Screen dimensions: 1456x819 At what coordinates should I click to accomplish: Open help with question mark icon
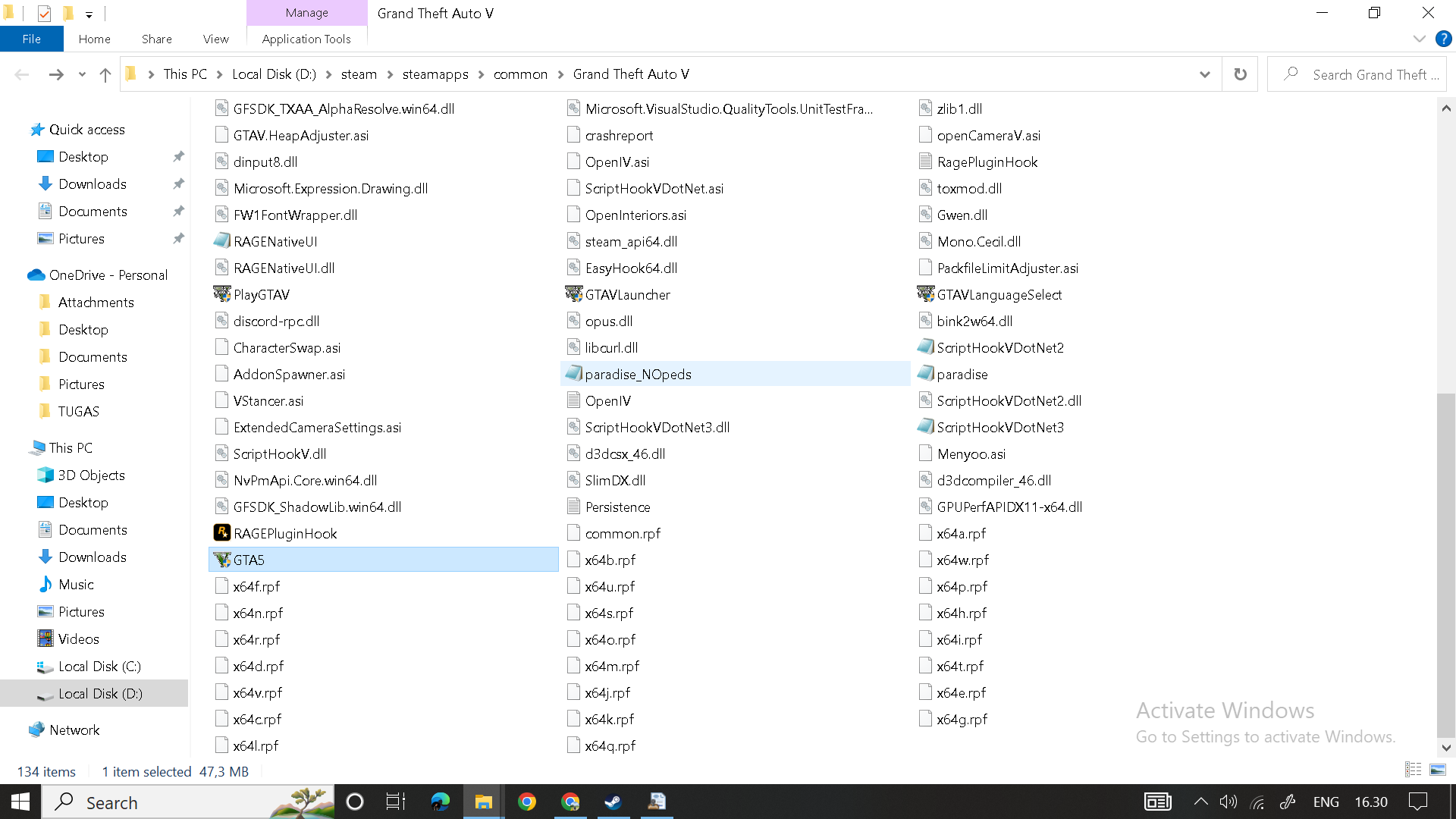1443,39
